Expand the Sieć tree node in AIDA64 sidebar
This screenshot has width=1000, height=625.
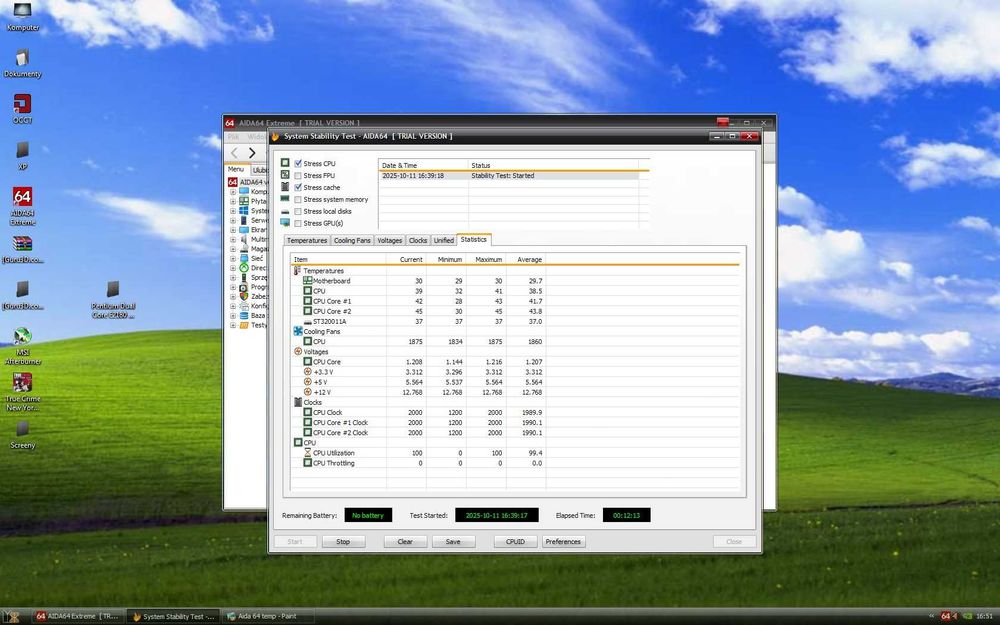click(x=233, y=258)
